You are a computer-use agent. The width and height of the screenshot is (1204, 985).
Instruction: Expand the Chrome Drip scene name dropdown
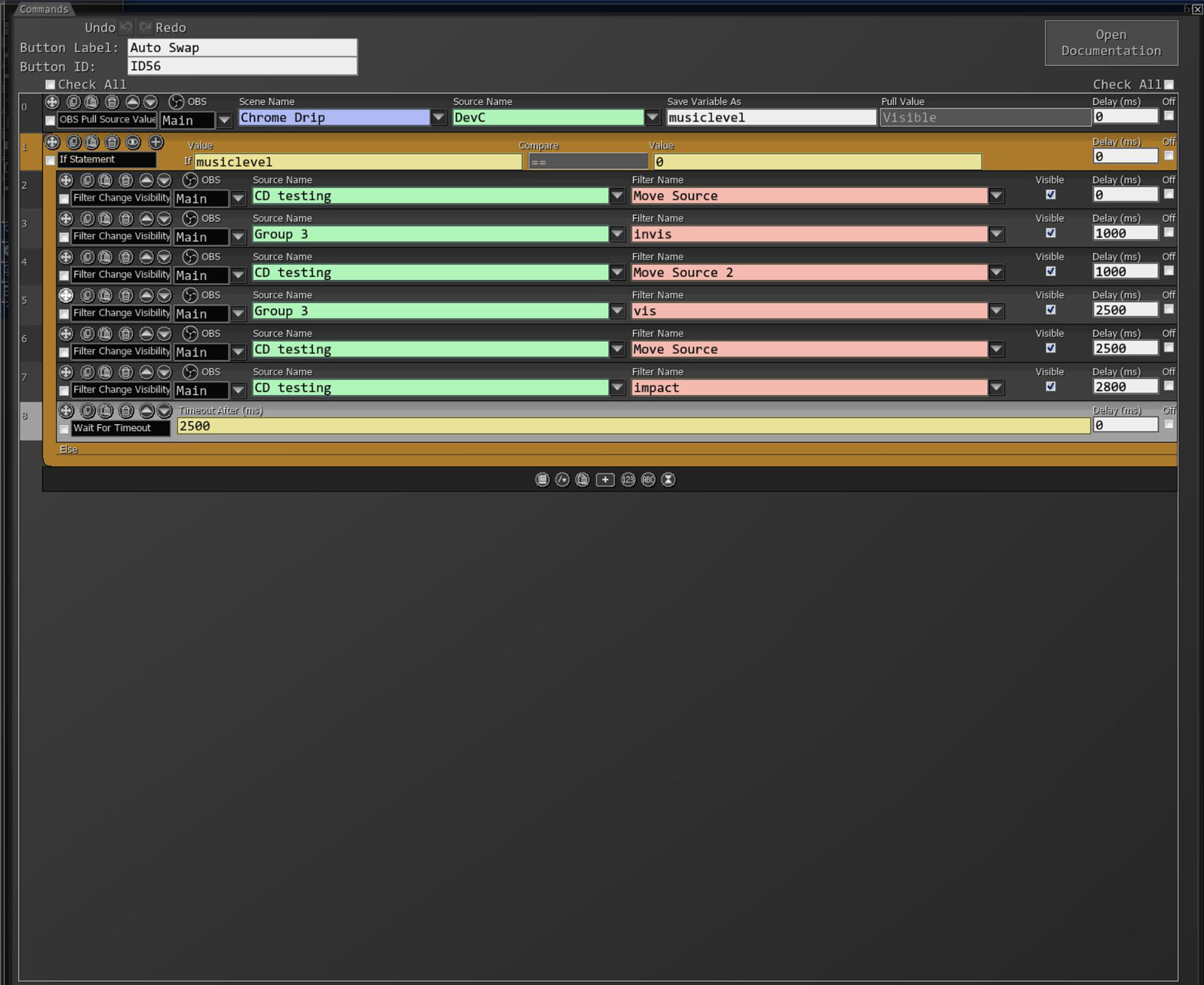(x=438, y=117)
